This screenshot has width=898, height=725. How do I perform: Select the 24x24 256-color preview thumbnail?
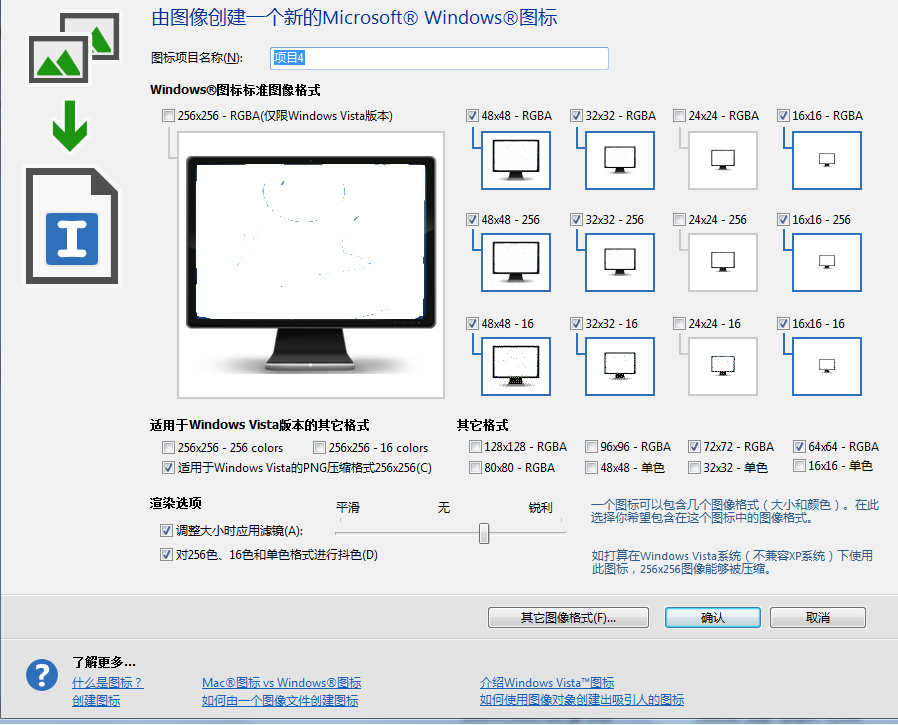click(723, 262)
